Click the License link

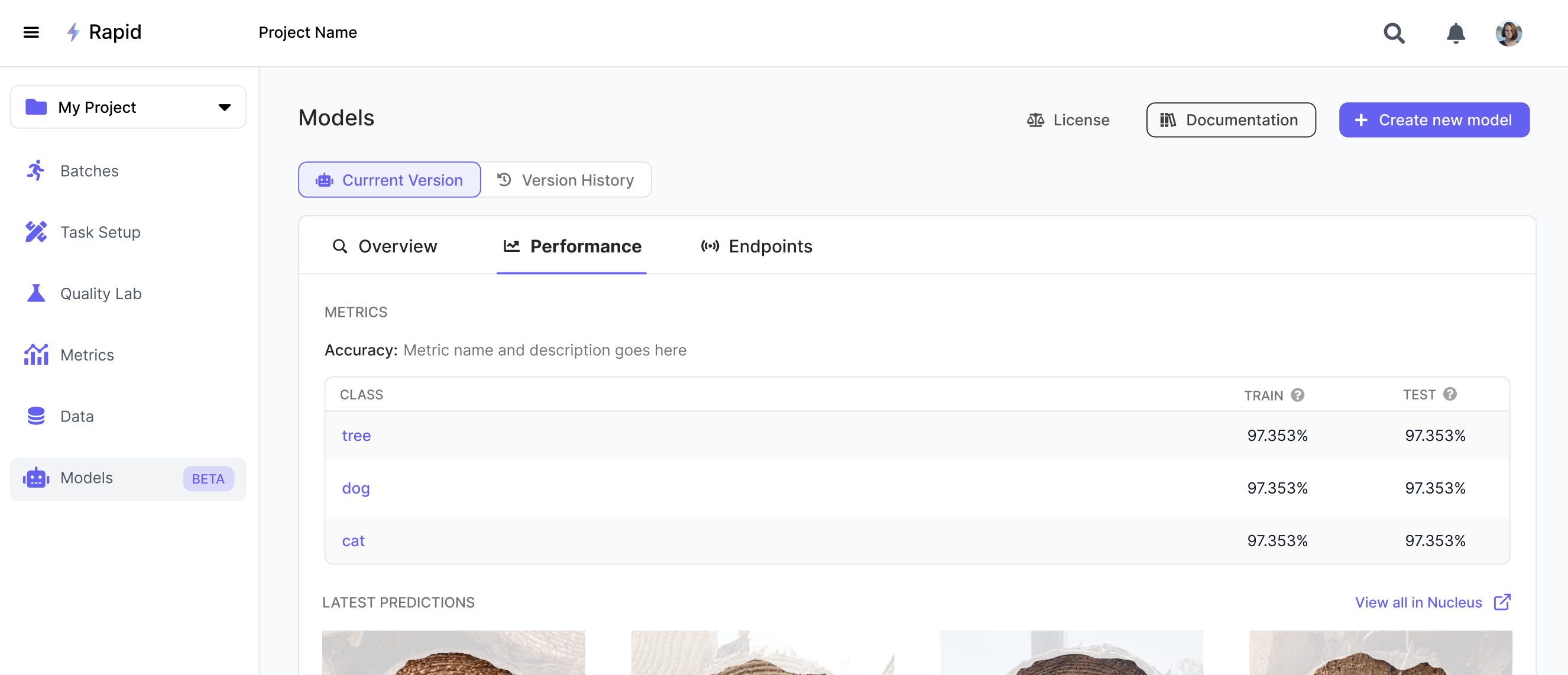click(x=1068, y=120)
